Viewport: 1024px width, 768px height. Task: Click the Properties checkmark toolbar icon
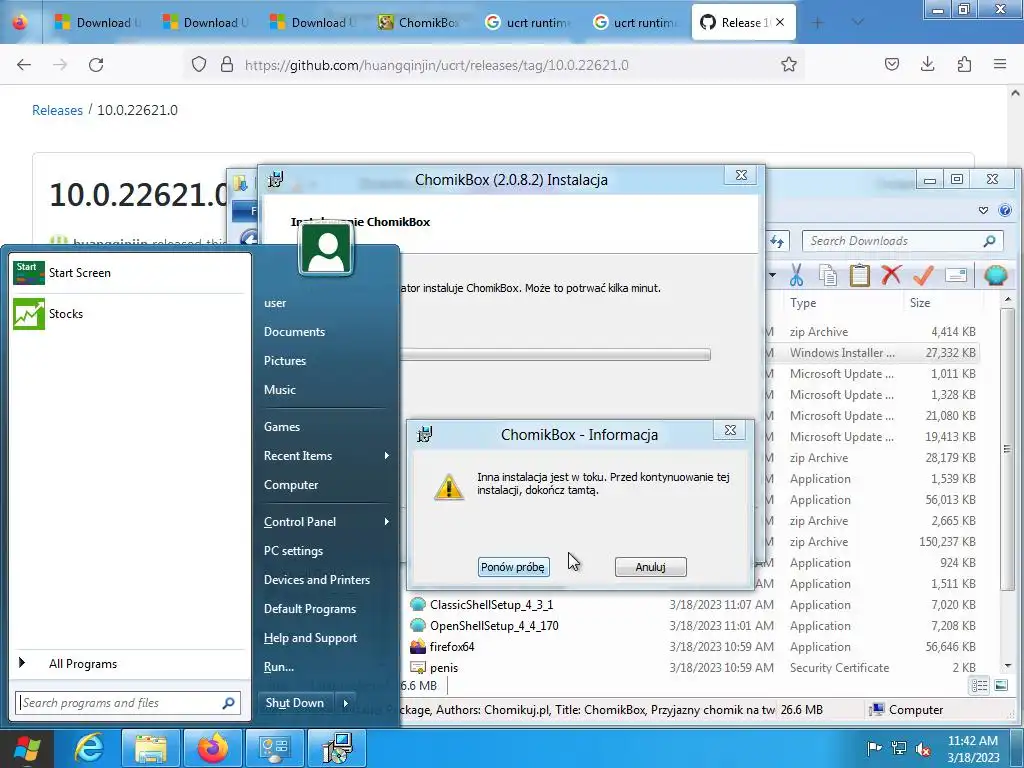click(x=923, y=275)
